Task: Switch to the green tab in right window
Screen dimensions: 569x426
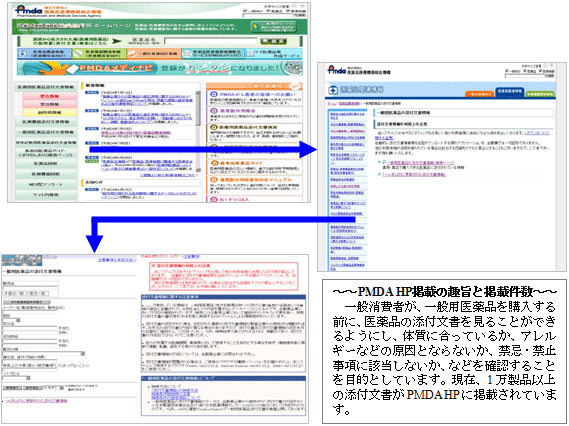Action: click(x=540, y=94)
